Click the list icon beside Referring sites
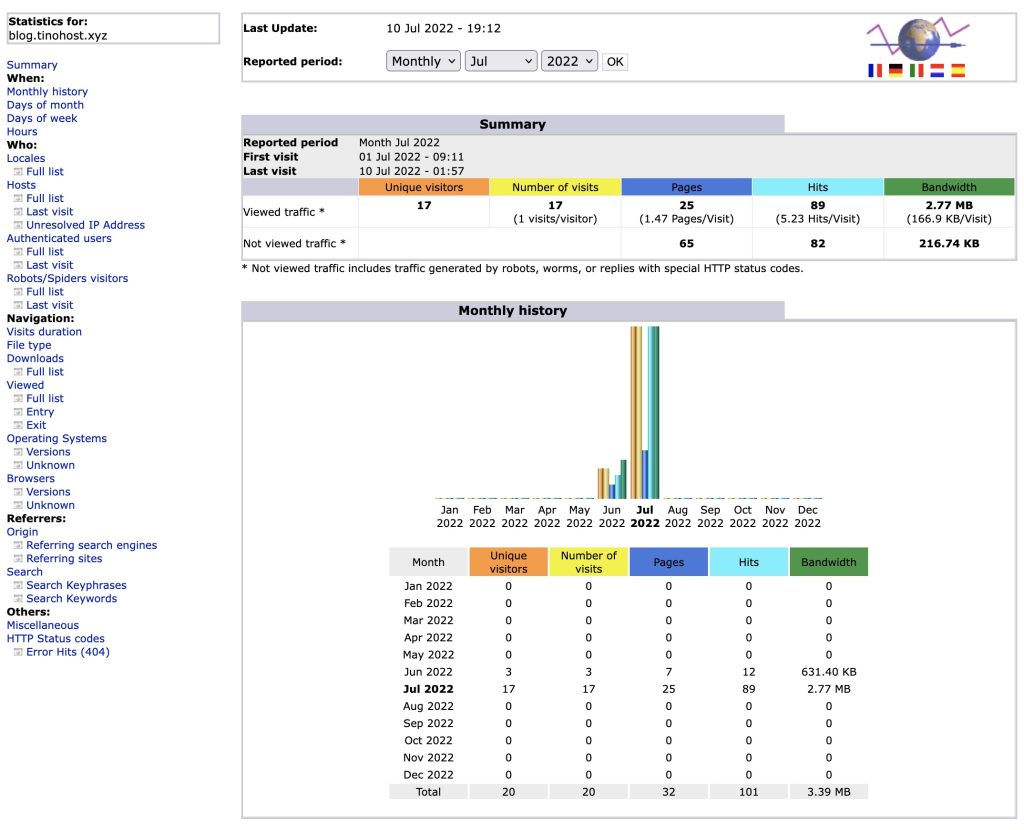The image size is (1024, 830). (x=18, y=559)
